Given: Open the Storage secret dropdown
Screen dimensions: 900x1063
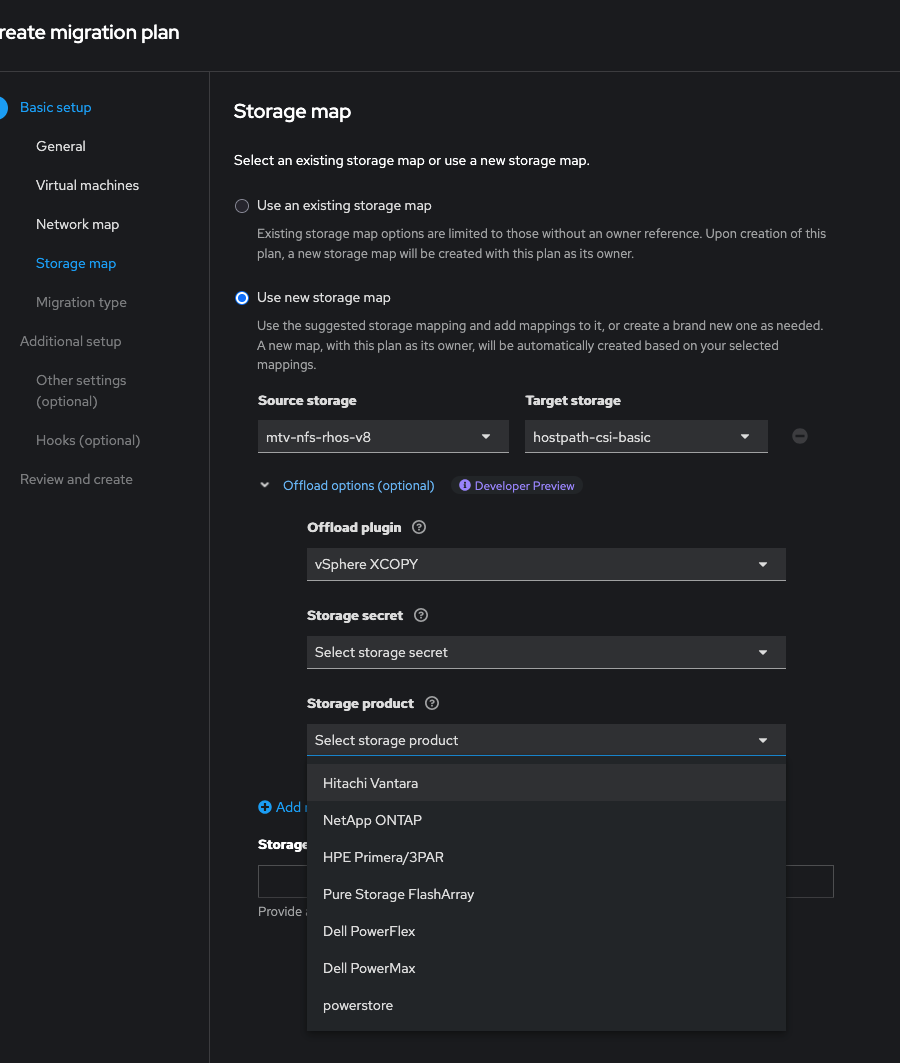Looking at the screenshot, I should click(x=545, y=652).
